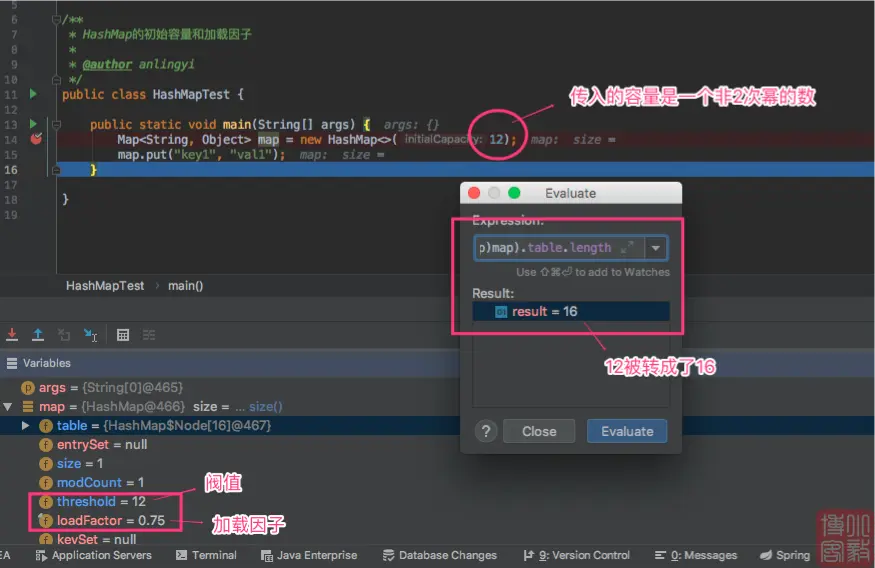Expand the expression field editor icon
This screenshot has width=875, height=568.
[x=627, y=247]
